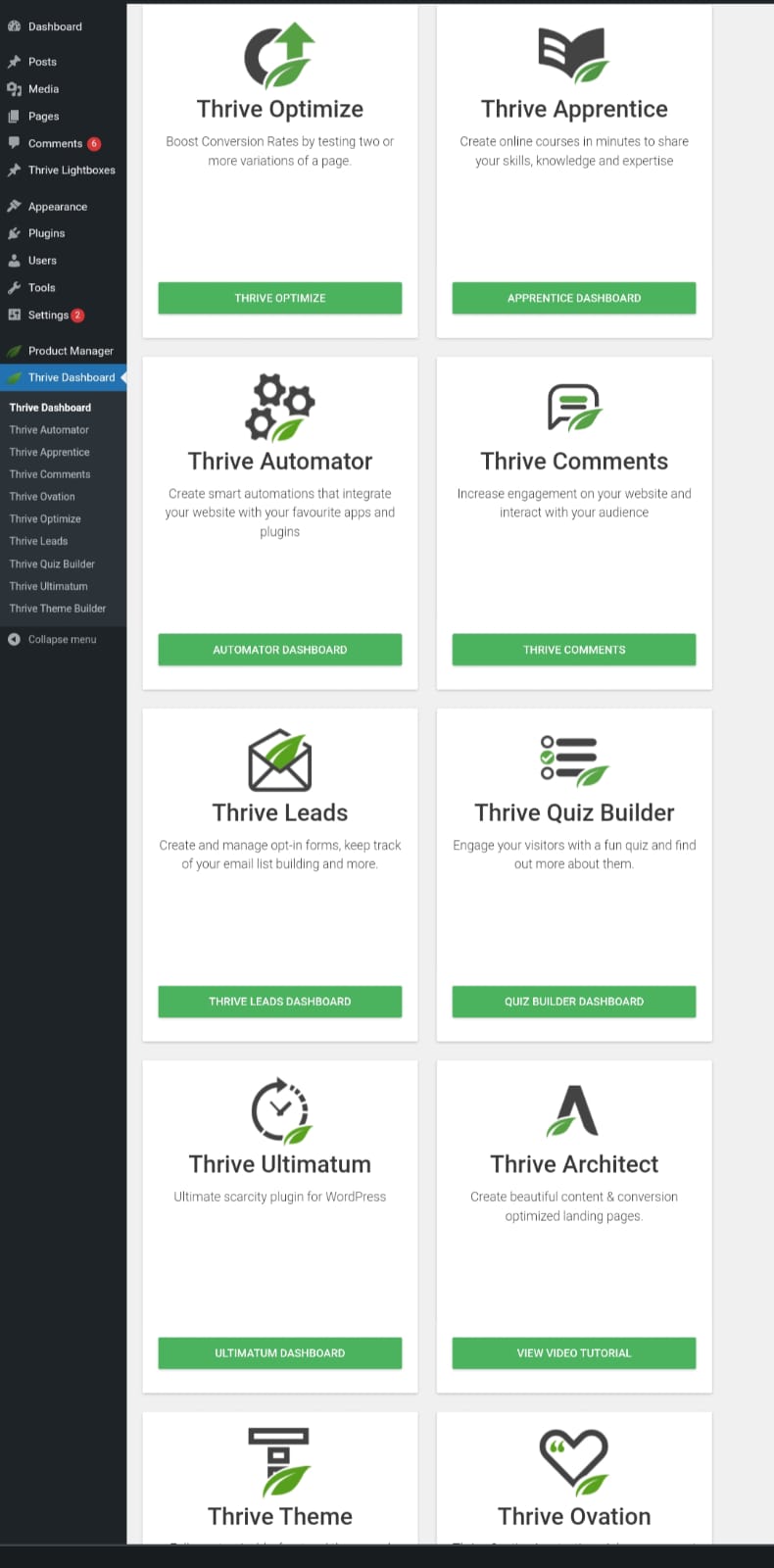Click the Thrive Quiz Builder card title
Screen dimensions: 774x1568
pyautogui.click(x=574, y=812)
